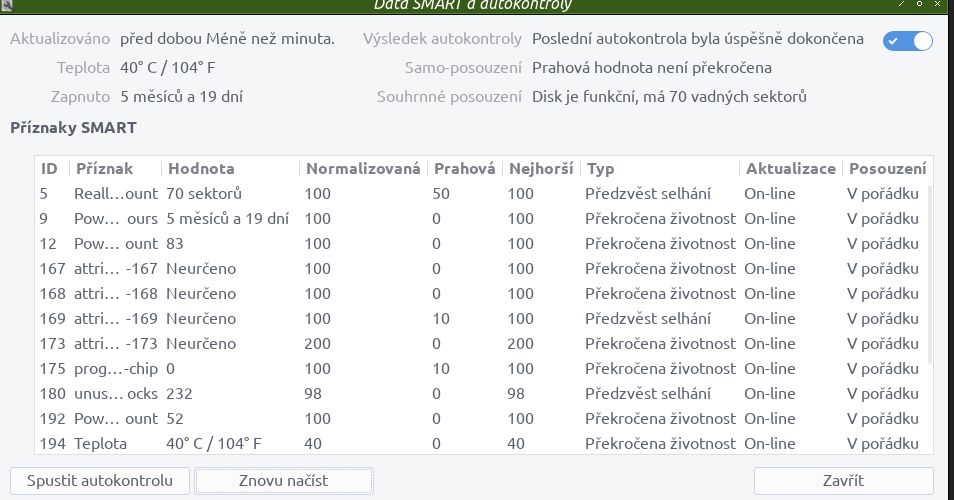This screenshot has height=500, width=954.
Task: Click Nejhorší column header
Action: pos(541,168)
